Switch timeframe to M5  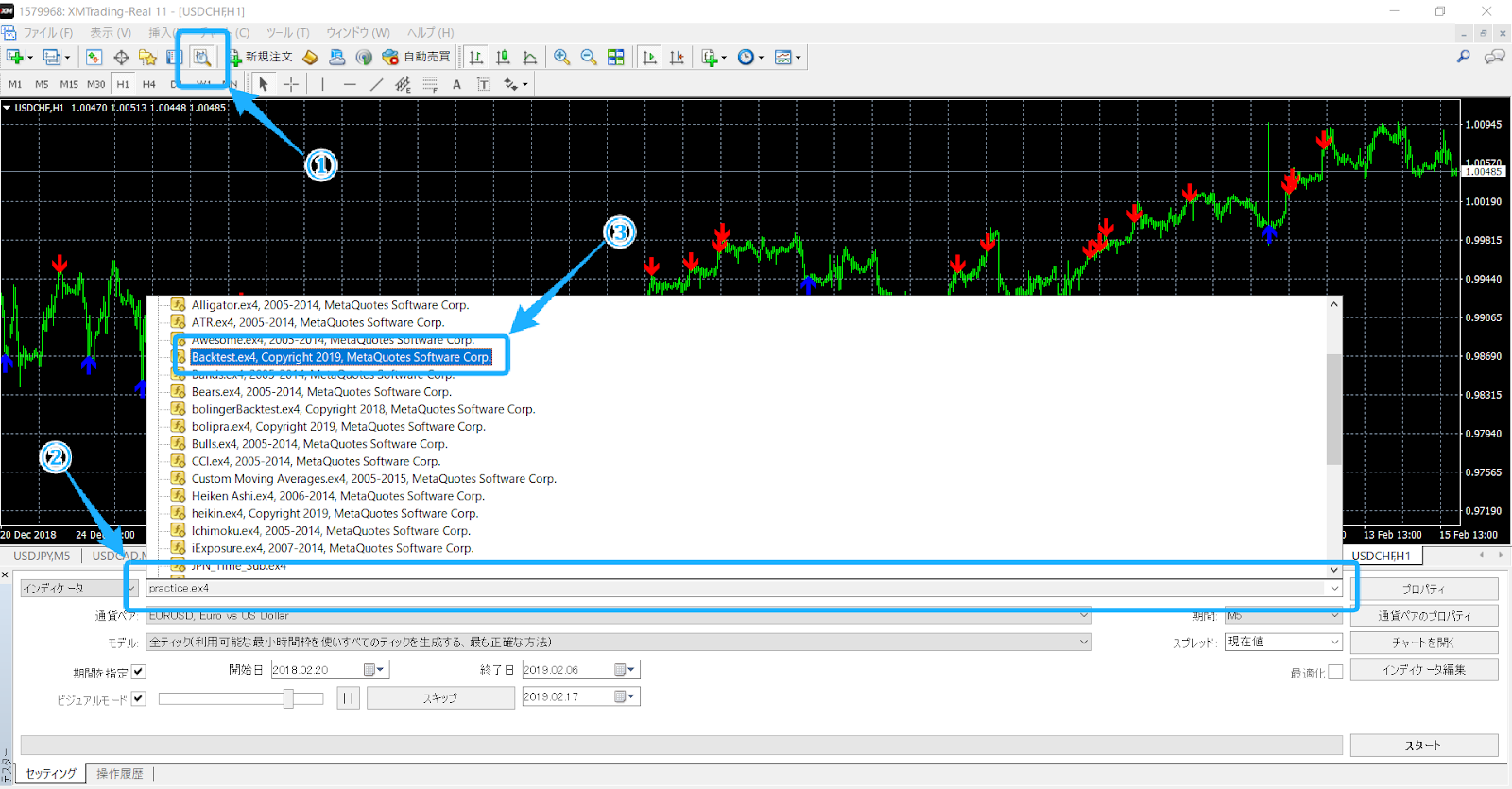tap(42, 84)
